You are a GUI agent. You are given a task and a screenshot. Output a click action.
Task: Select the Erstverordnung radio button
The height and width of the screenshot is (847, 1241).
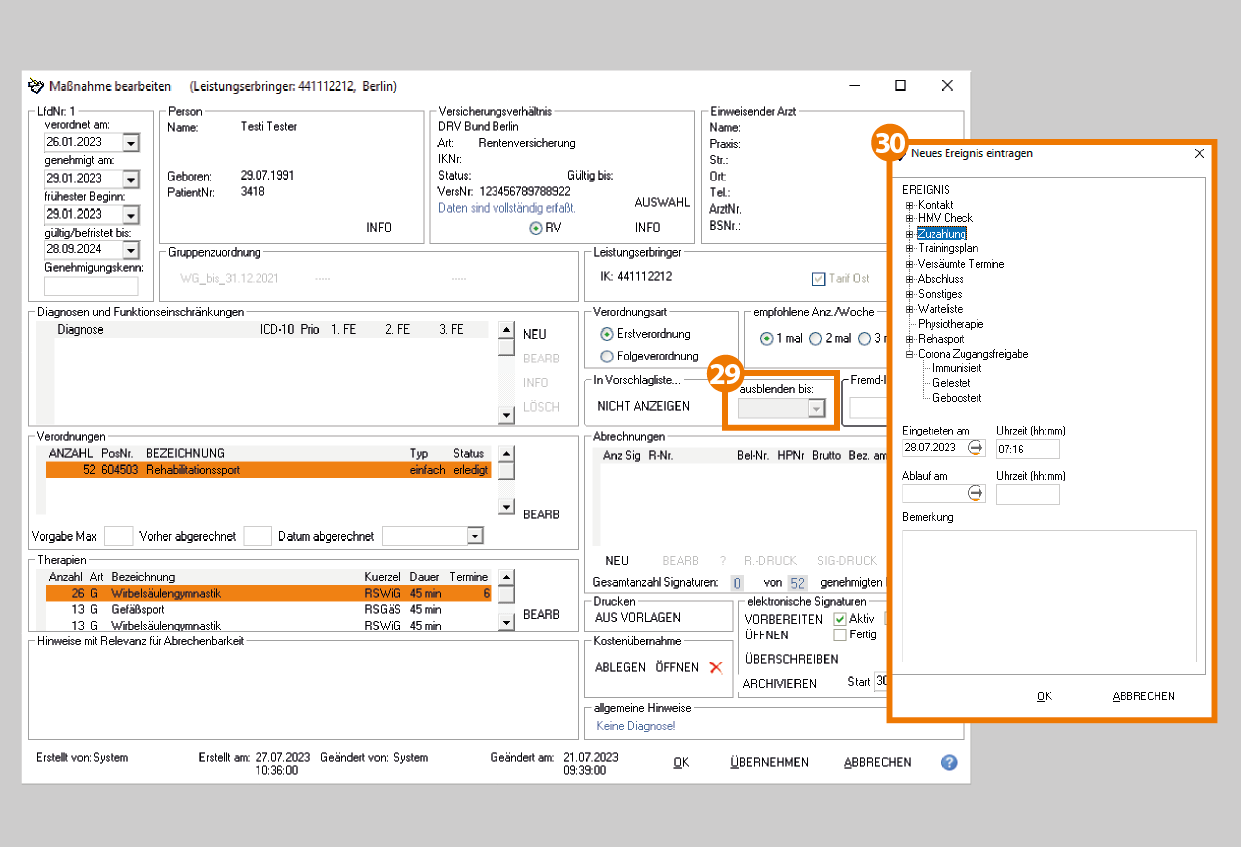pos(606,334)
